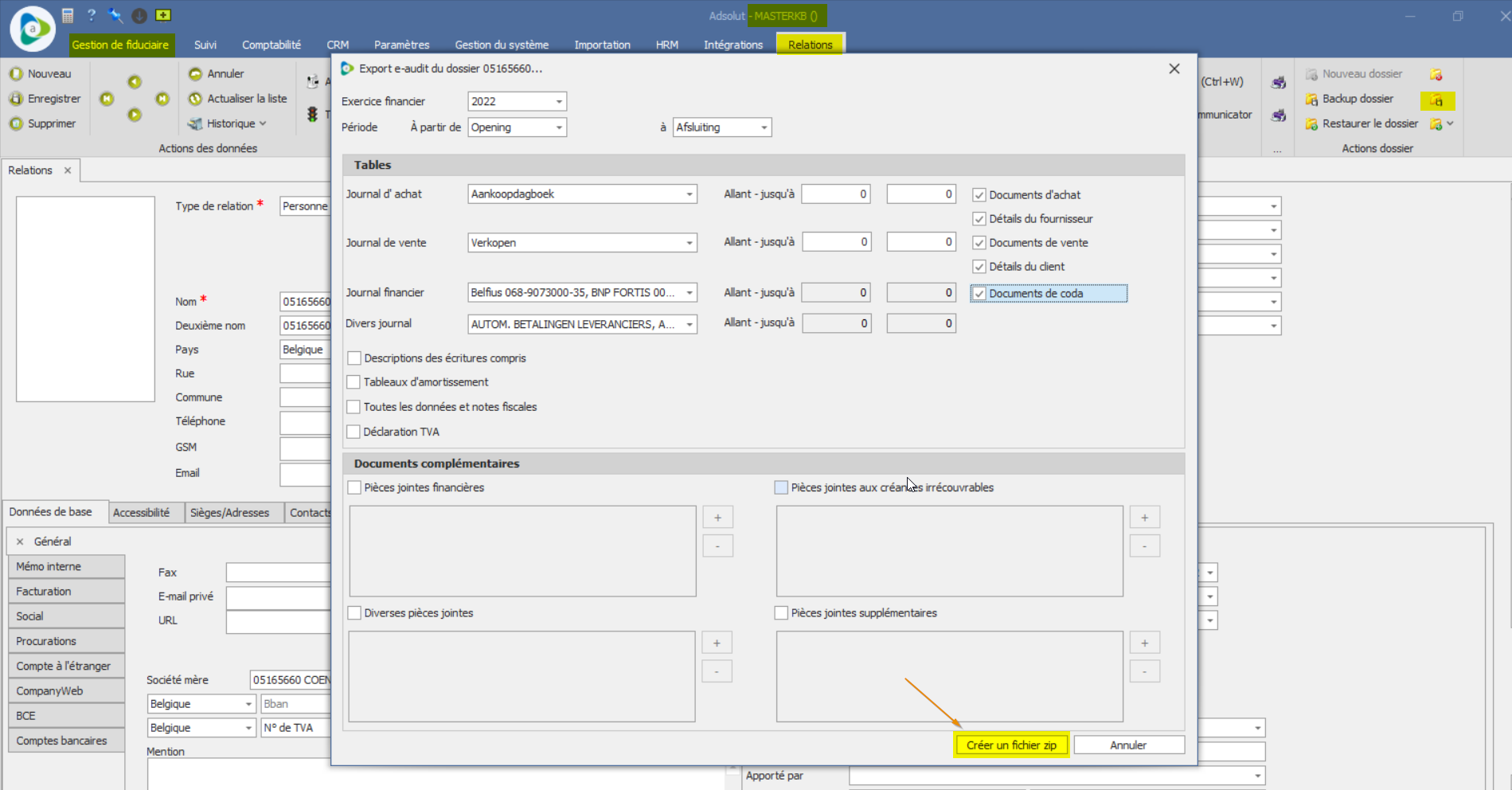Uncheck Détails du fournisseur checkbox
Viewport: 1512px width, 790px height.
click(x=979, y=218)
